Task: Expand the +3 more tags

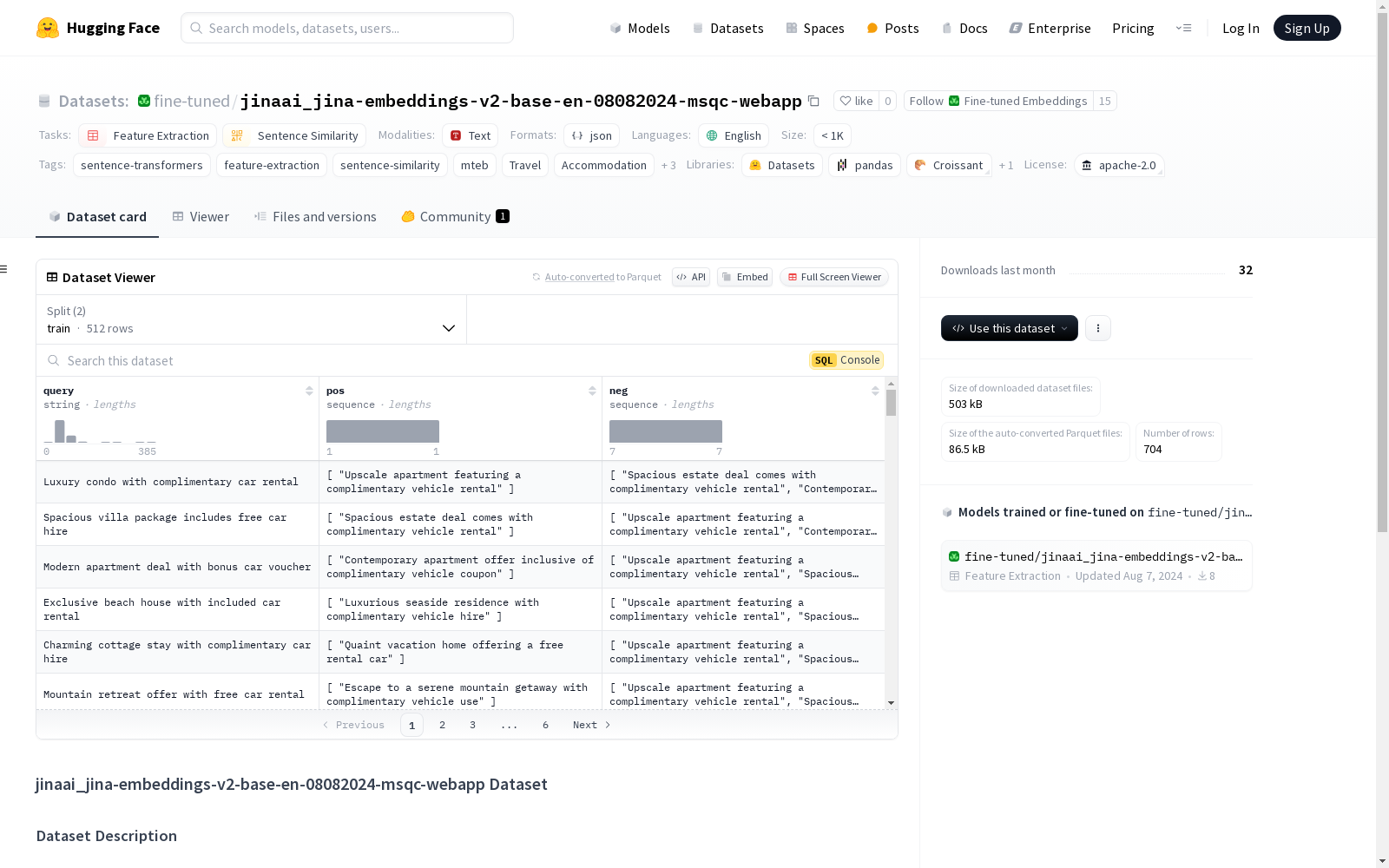Action: (x=668, y=165)
